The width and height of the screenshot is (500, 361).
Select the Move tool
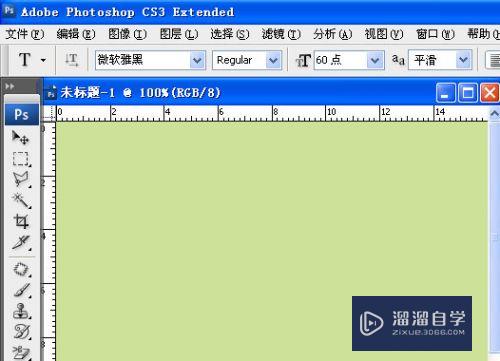(x=21, y=137)
